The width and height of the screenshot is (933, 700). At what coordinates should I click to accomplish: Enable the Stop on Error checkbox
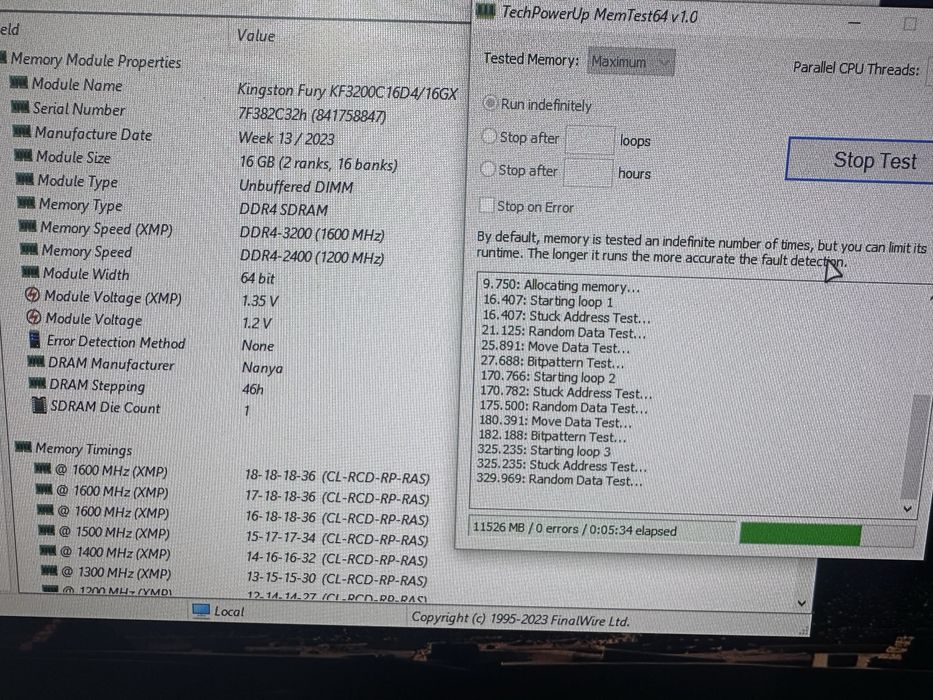click(486, 205)
